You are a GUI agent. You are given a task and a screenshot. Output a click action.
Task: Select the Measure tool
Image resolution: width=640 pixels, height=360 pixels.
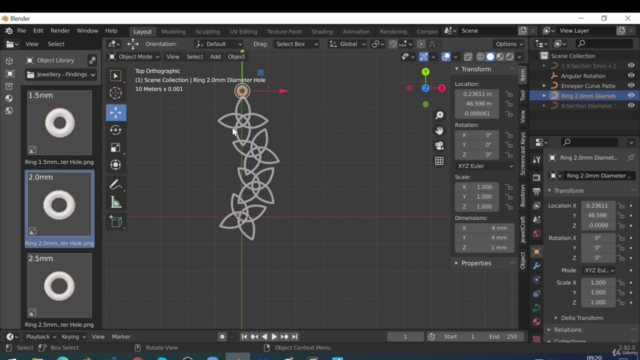[x=116, y=202]
